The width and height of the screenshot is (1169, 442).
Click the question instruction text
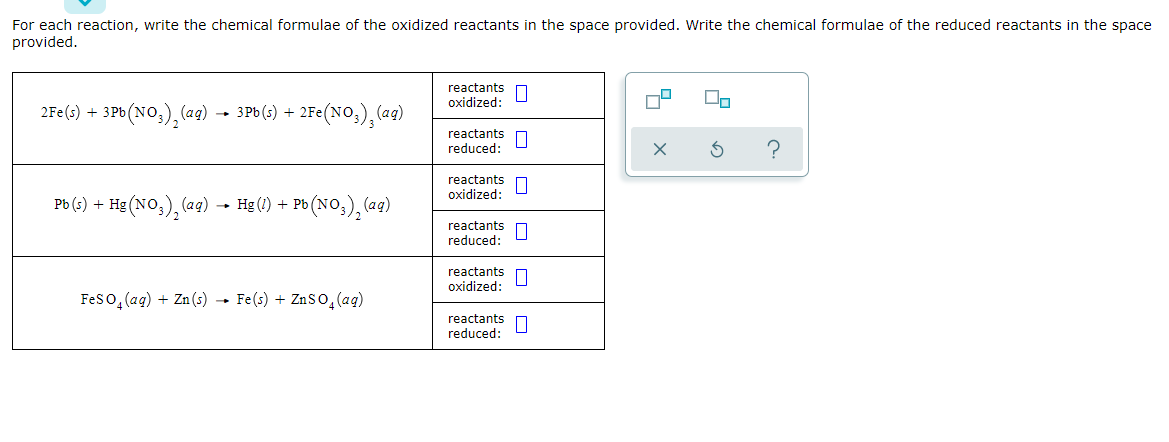[582, 34]
